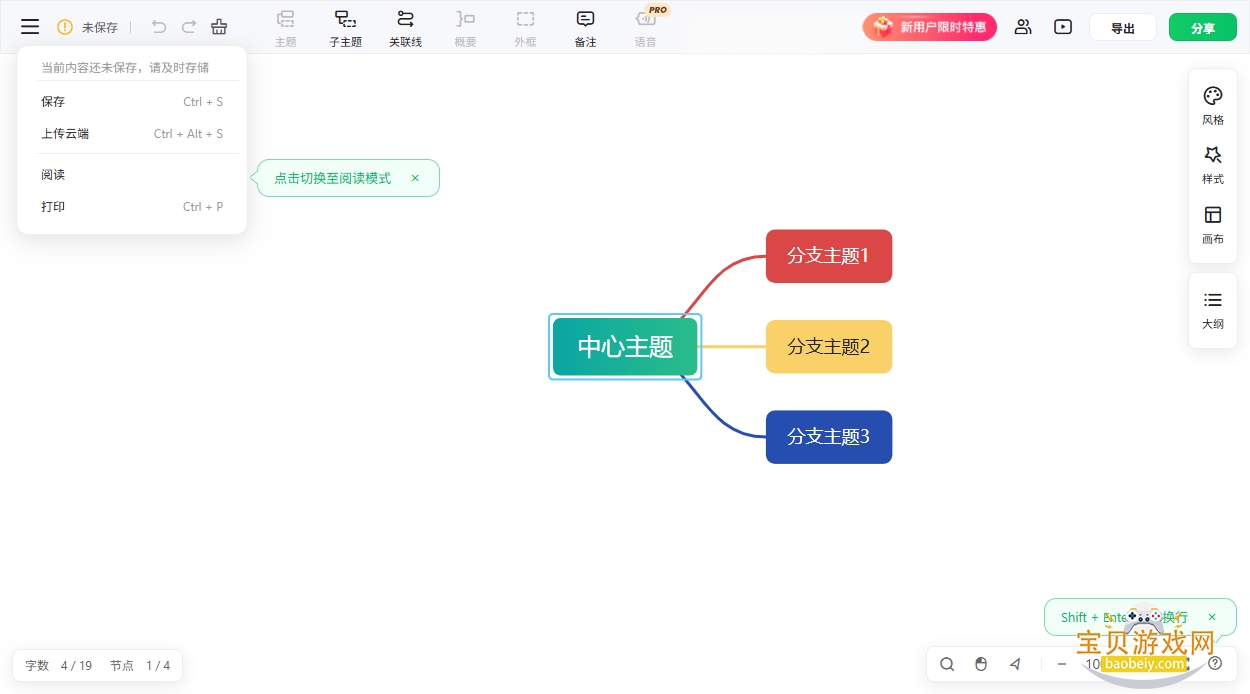Show the 大纲 outline view
The width and height of the screenshot is (1250, 694).
[1213, 310]
